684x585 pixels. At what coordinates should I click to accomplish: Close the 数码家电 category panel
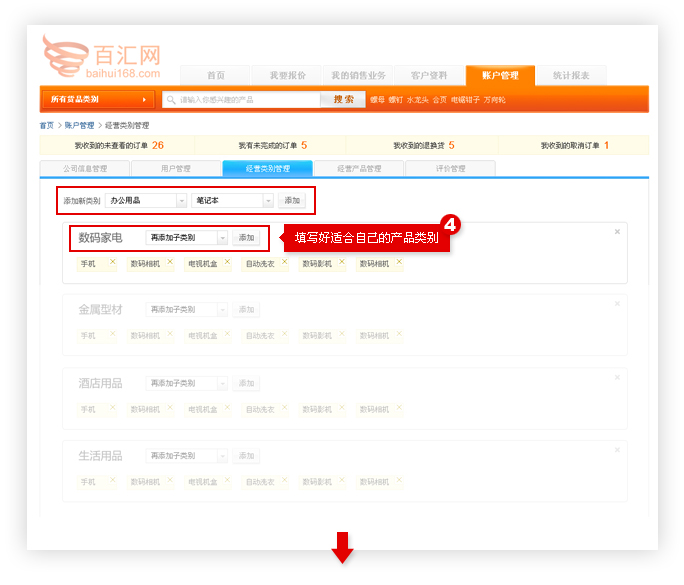[617, 232]
